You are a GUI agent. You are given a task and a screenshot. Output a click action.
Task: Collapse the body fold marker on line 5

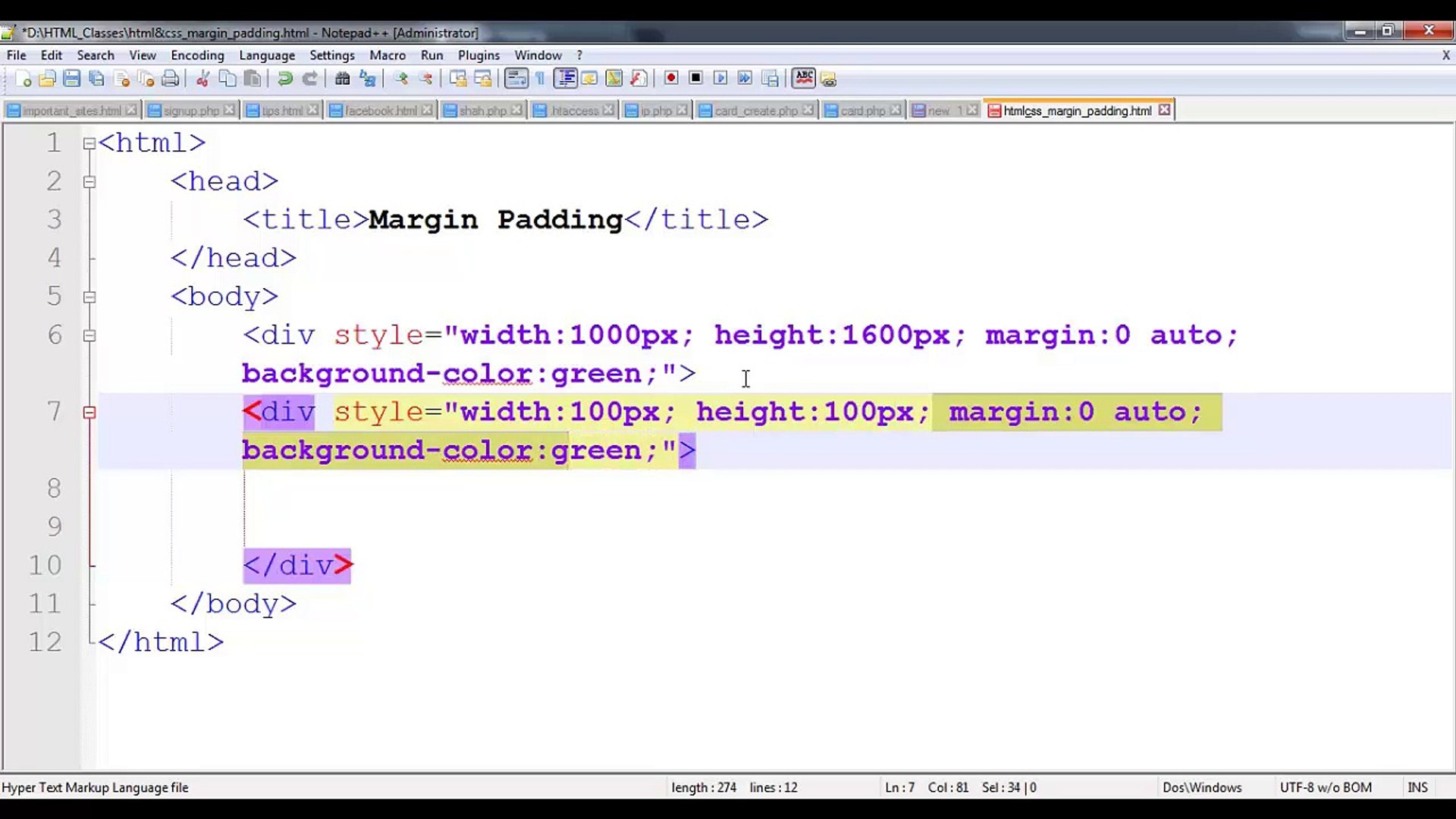(89, 297)
